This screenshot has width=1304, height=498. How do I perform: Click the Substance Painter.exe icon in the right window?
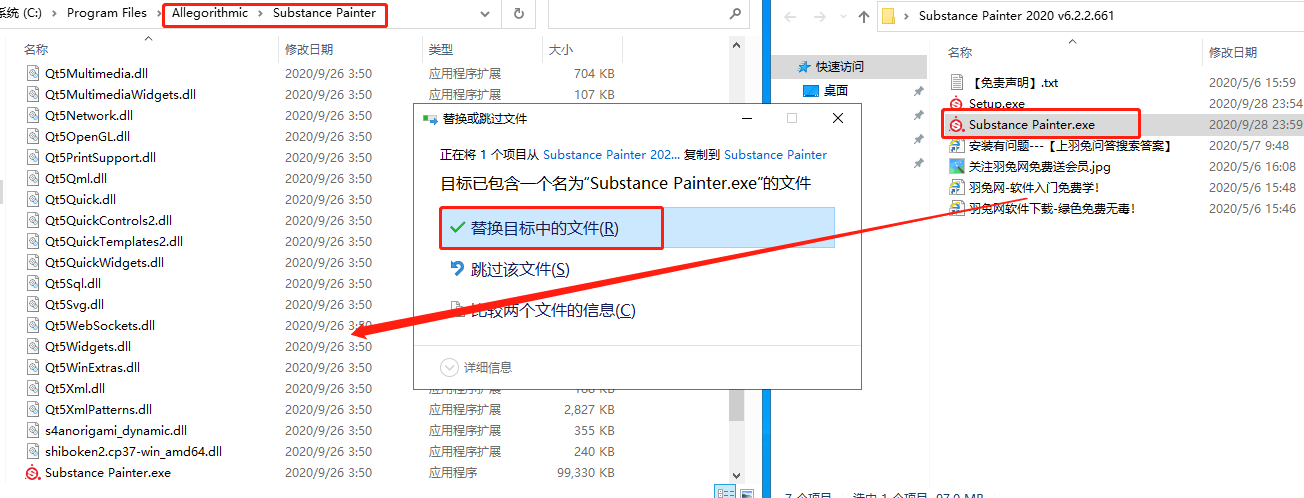point(957,125)
